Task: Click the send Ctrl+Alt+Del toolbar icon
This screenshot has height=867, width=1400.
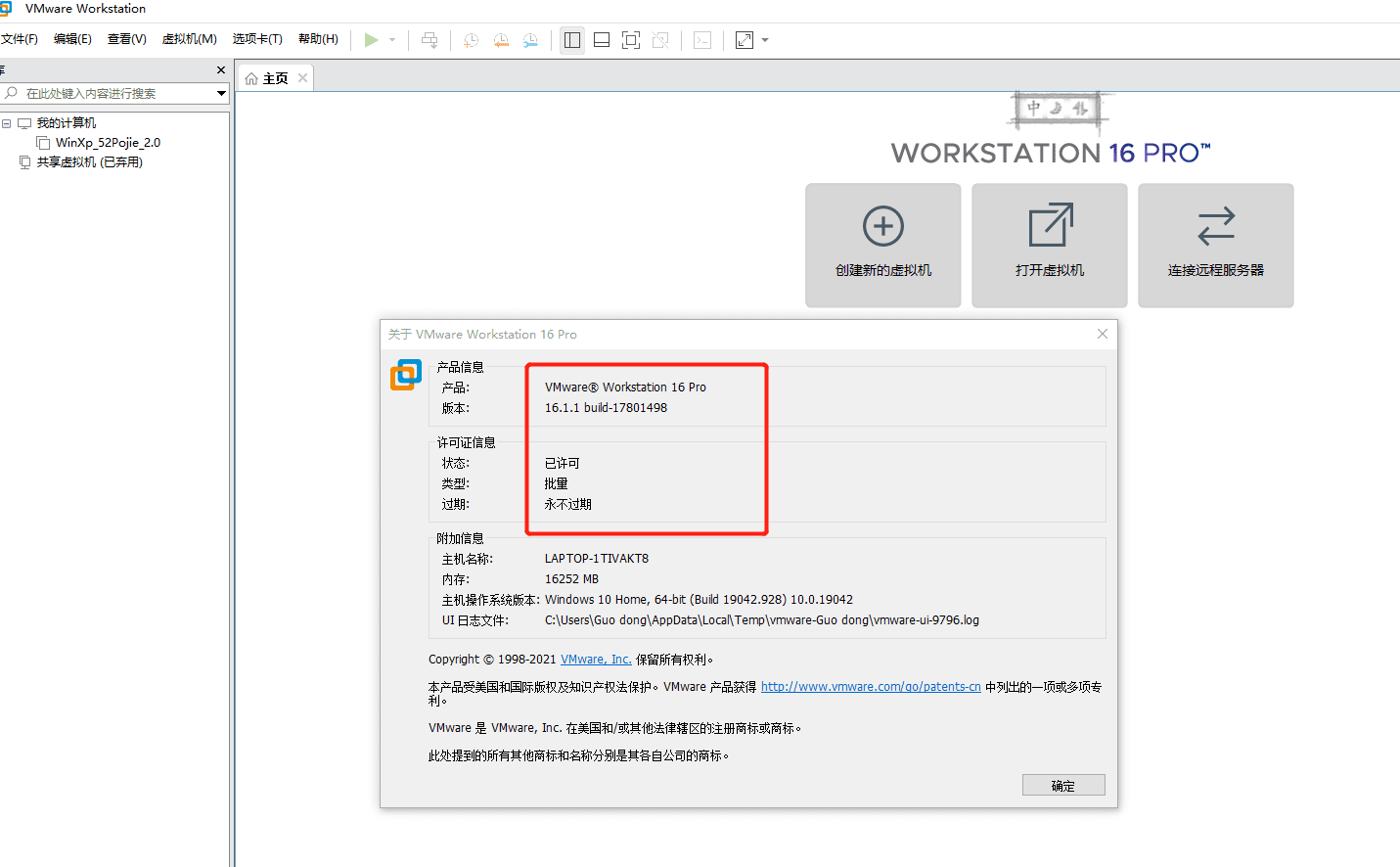Action: [x=429, y=40]
